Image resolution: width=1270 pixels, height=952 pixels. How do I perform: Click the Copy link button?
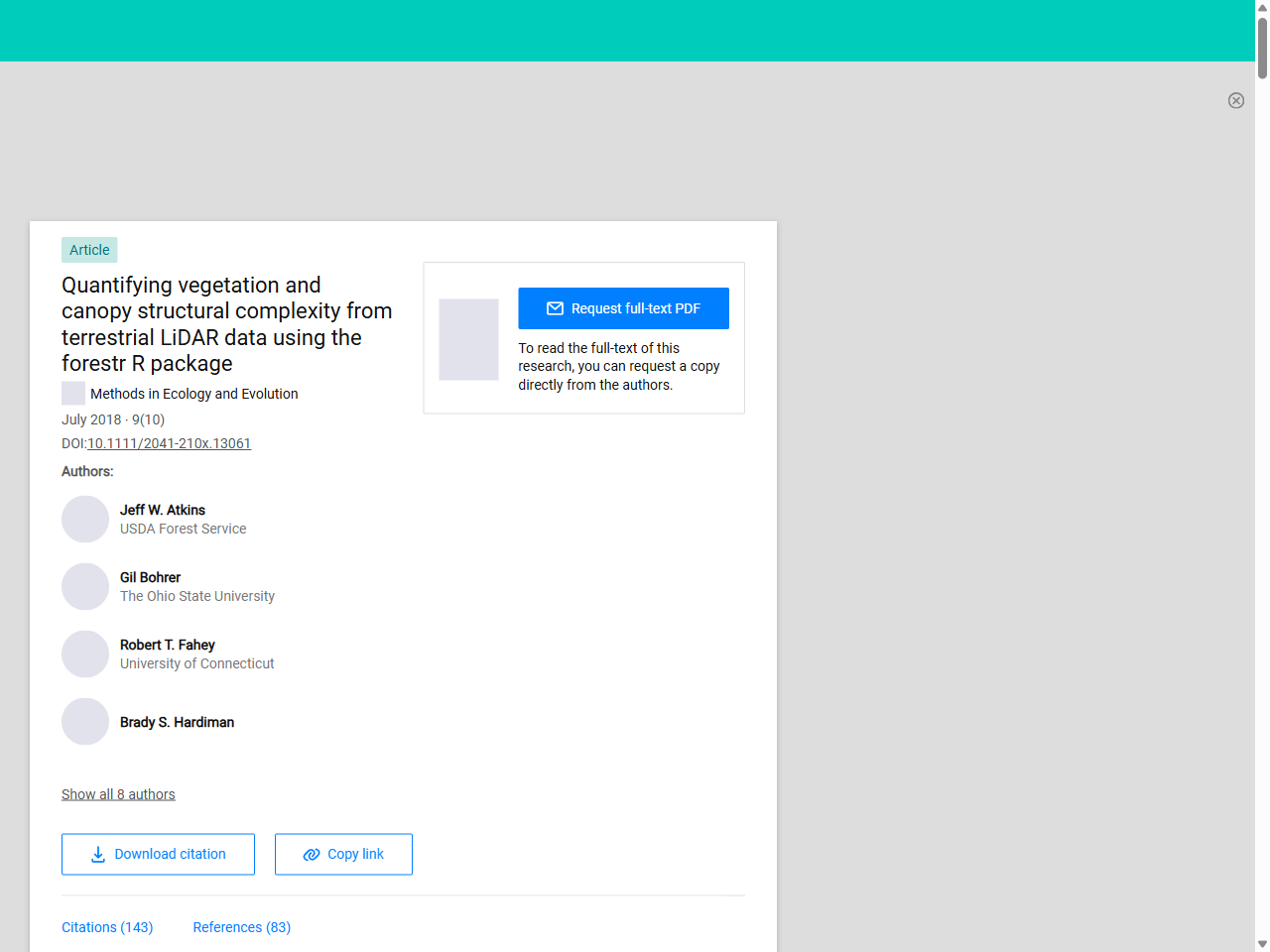(x=343, y=854)
